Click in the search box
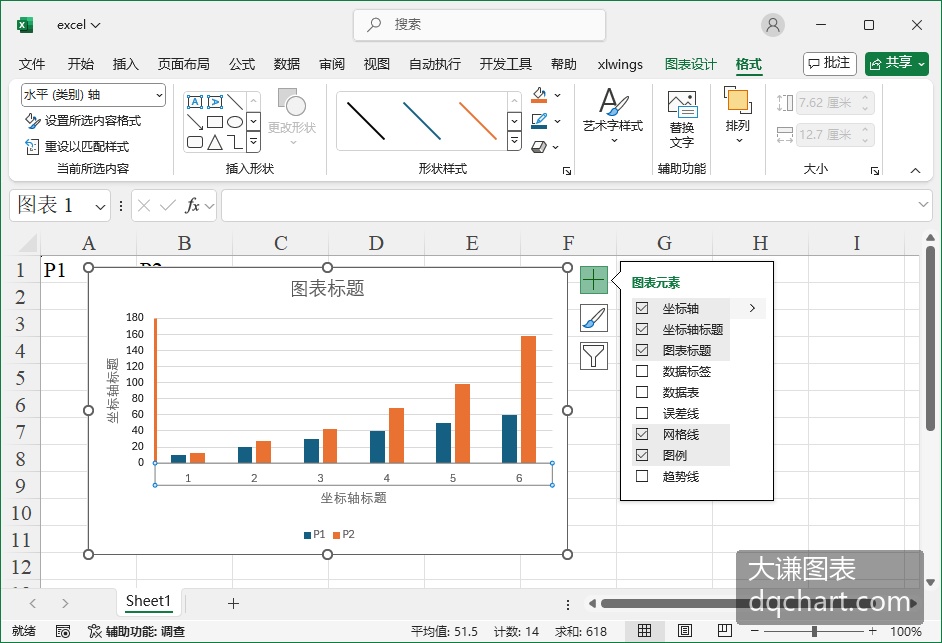This screenshot has height=643, width=942. [x=479, y=25]
